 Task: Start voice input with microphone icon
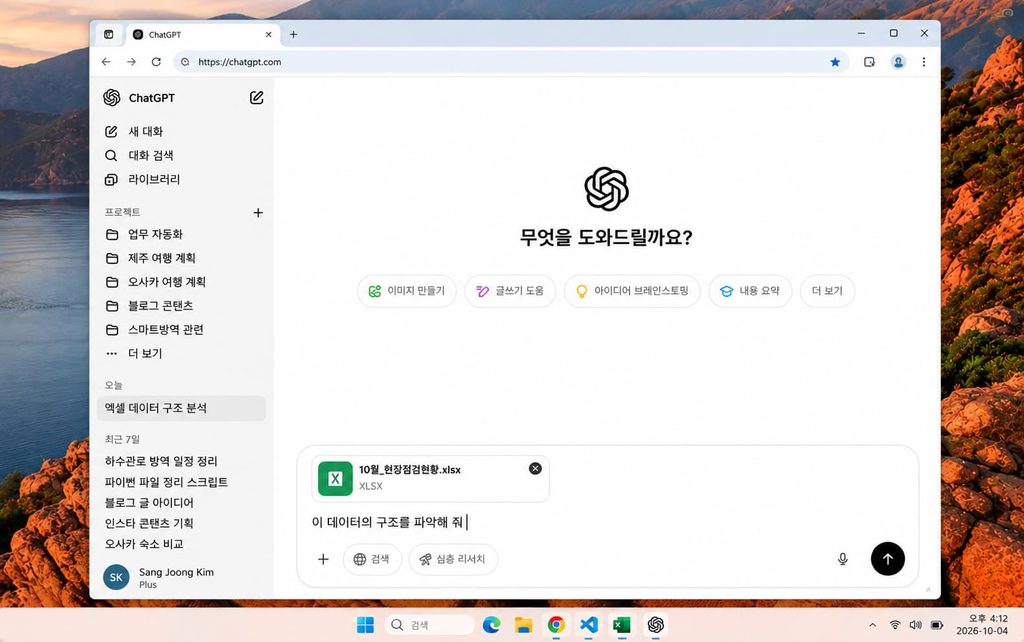[842, 559]
